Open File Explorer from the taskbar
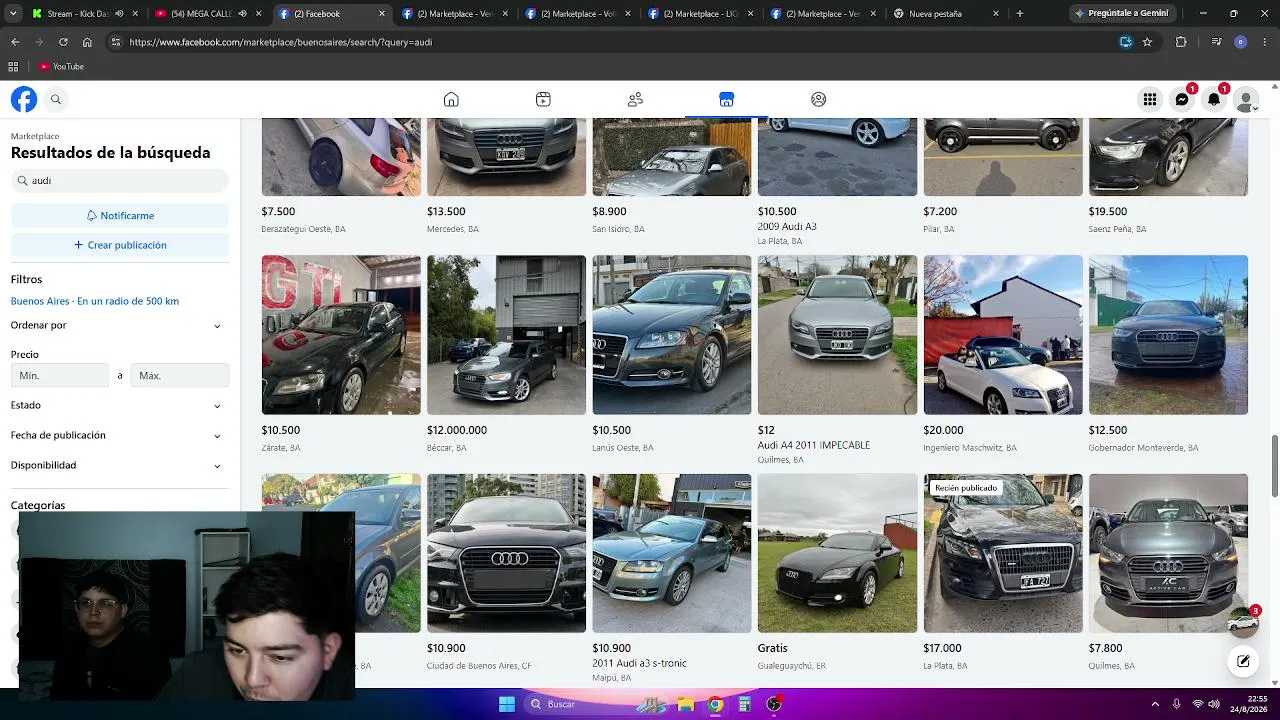 tap(686, 704)
